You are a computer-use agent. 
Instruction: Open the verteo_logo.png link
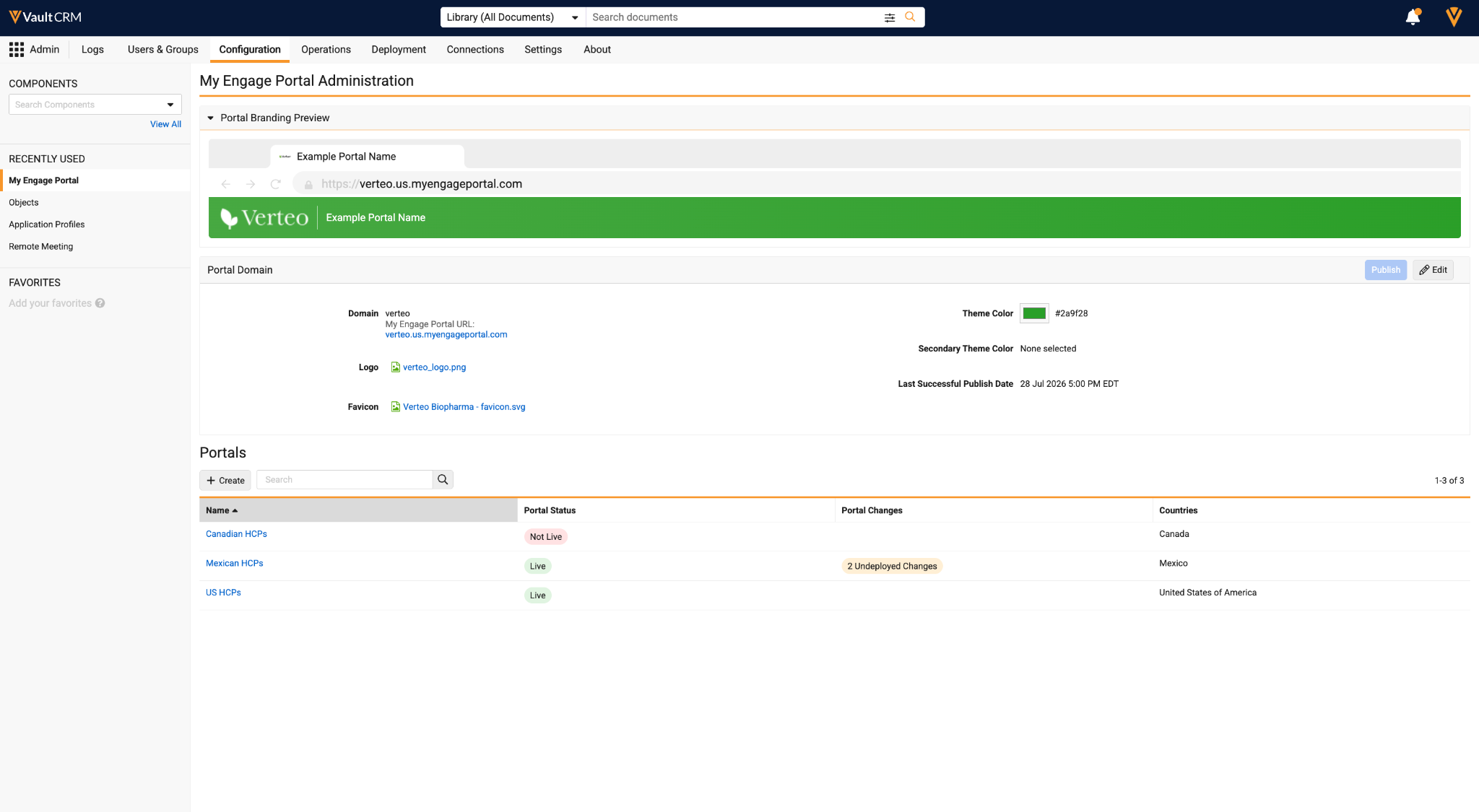(x=434, y=367)
